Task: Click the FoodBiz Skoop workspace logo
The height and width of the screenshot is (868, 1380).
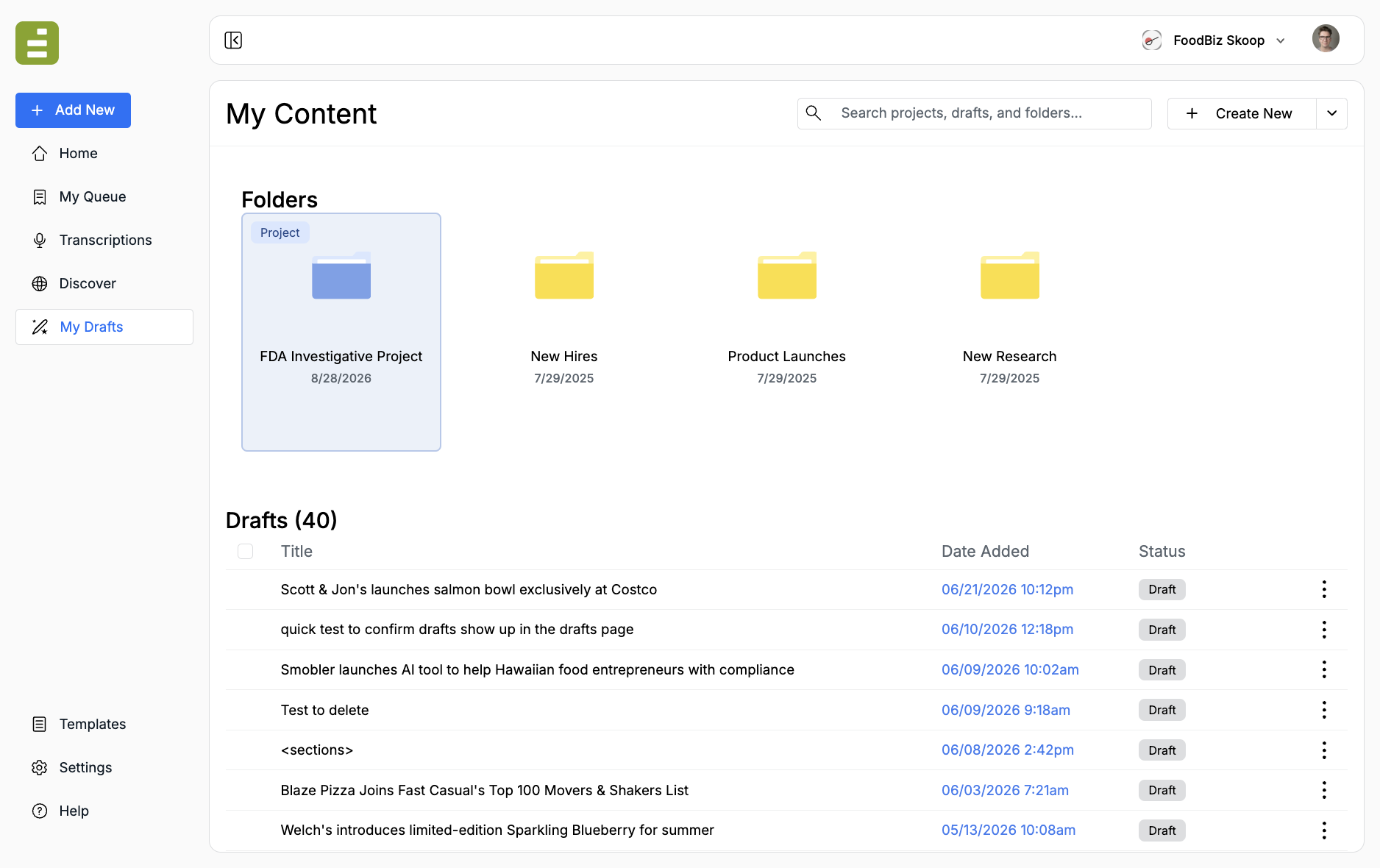Action: coord(1151,40)
